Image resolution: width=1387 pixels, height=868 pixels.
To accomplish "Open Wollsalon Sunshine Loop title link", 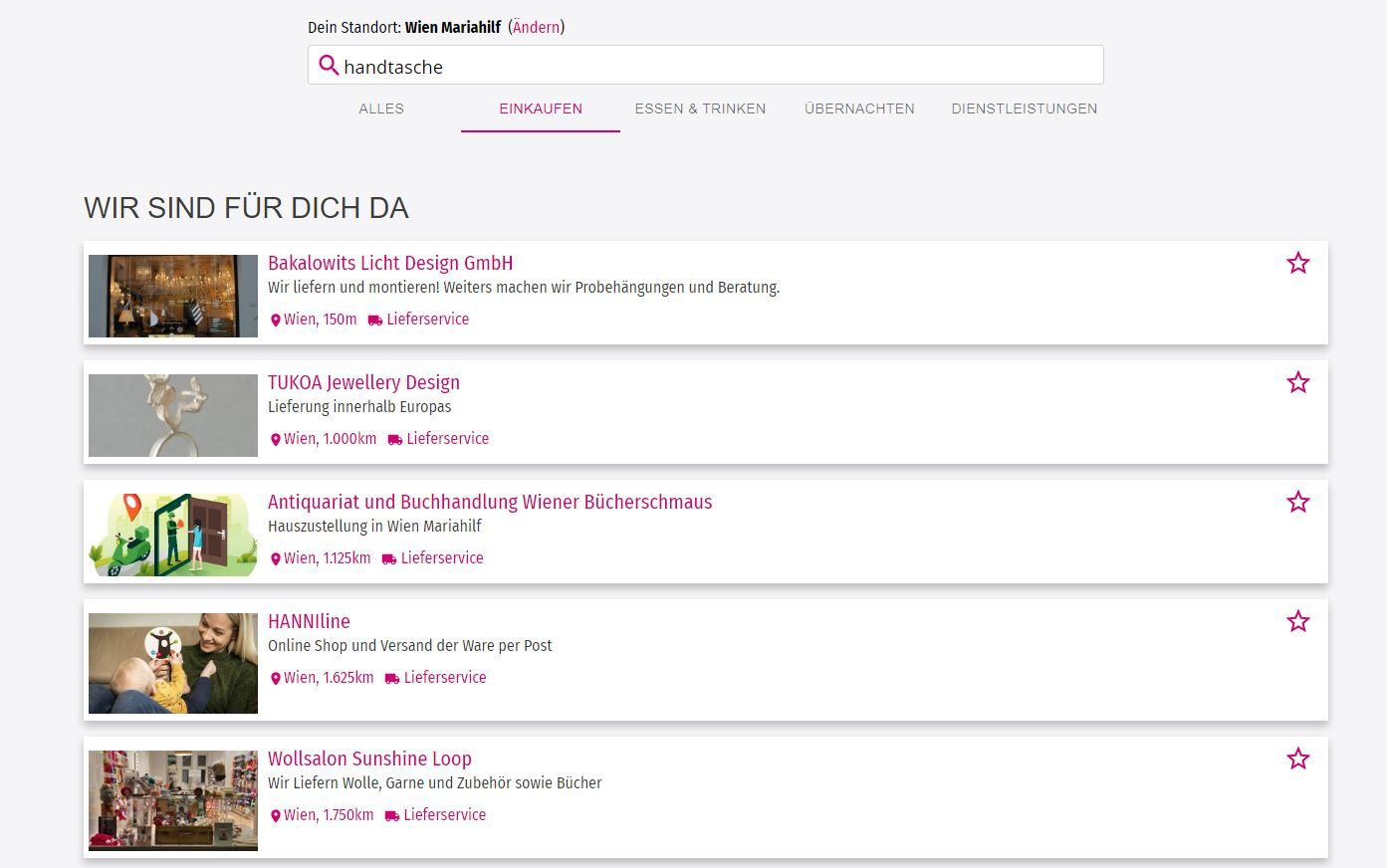I will point(369,759).
